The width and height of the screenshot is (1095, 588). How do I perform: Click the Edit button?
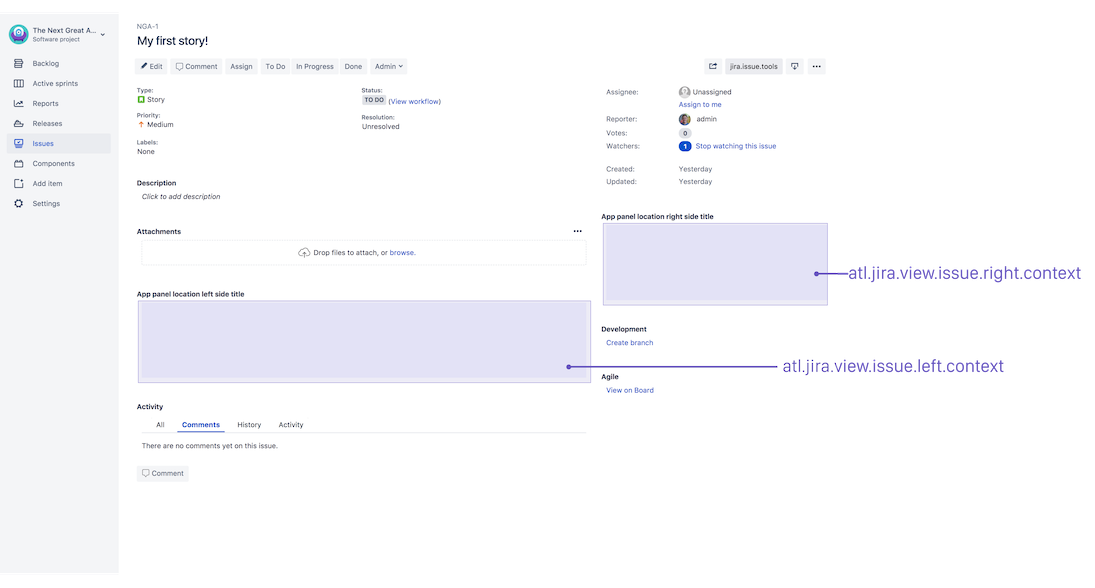[151, 66]
